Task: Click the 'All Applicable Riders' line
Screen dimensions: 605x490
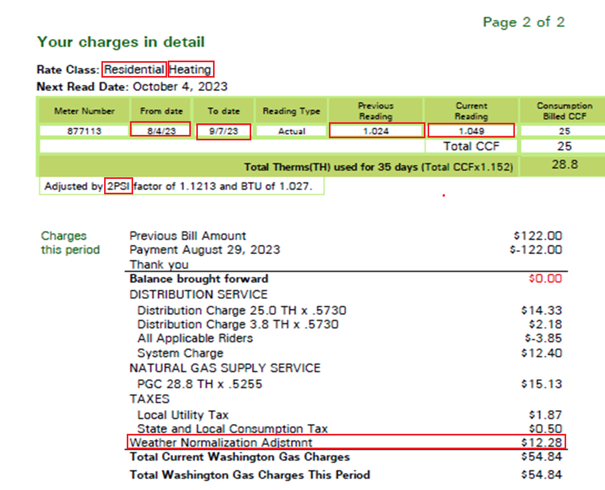Action: 195,338
